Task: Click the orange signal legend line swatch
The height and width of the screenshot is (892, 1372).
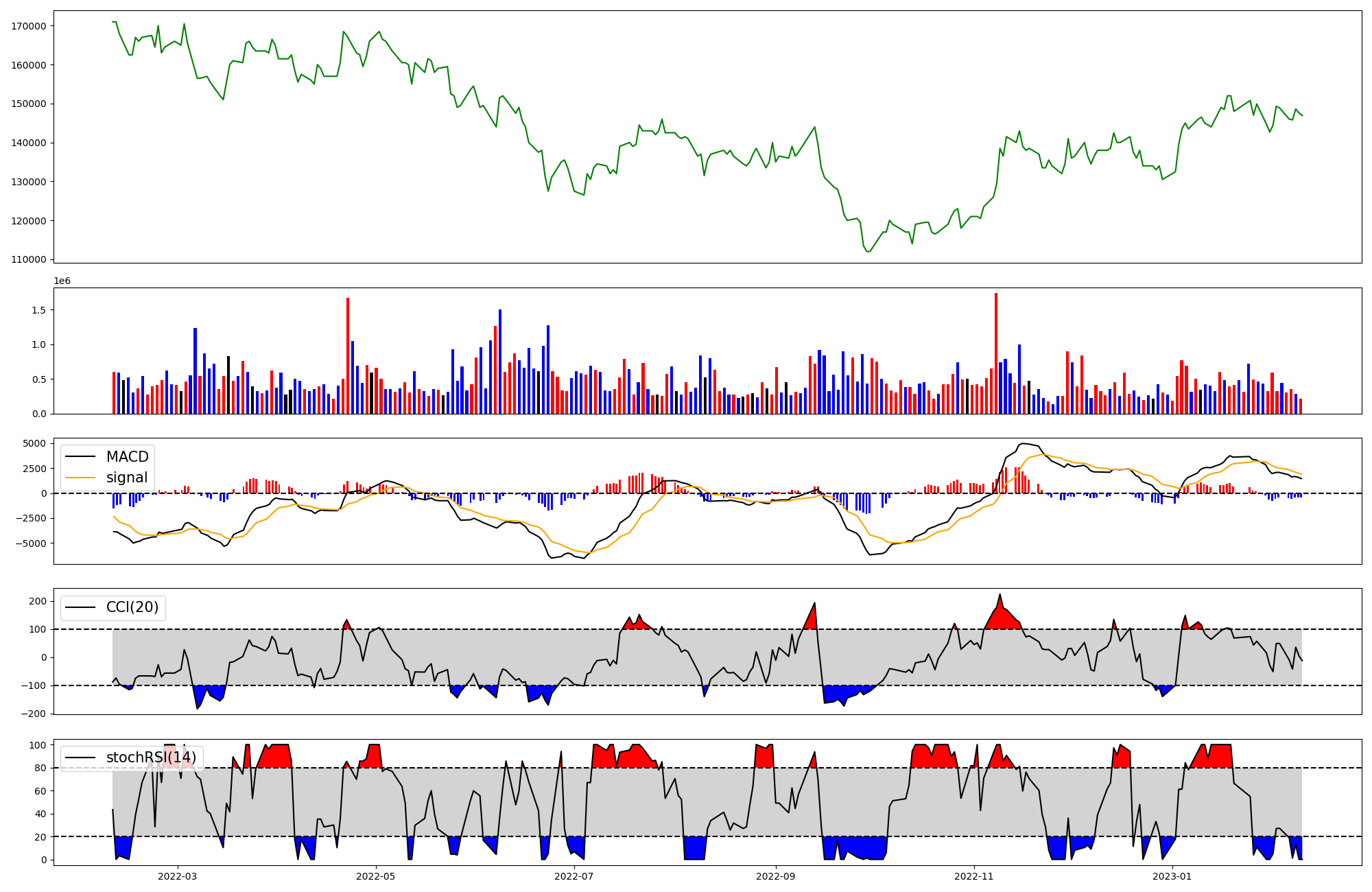Action: point(82,478)
